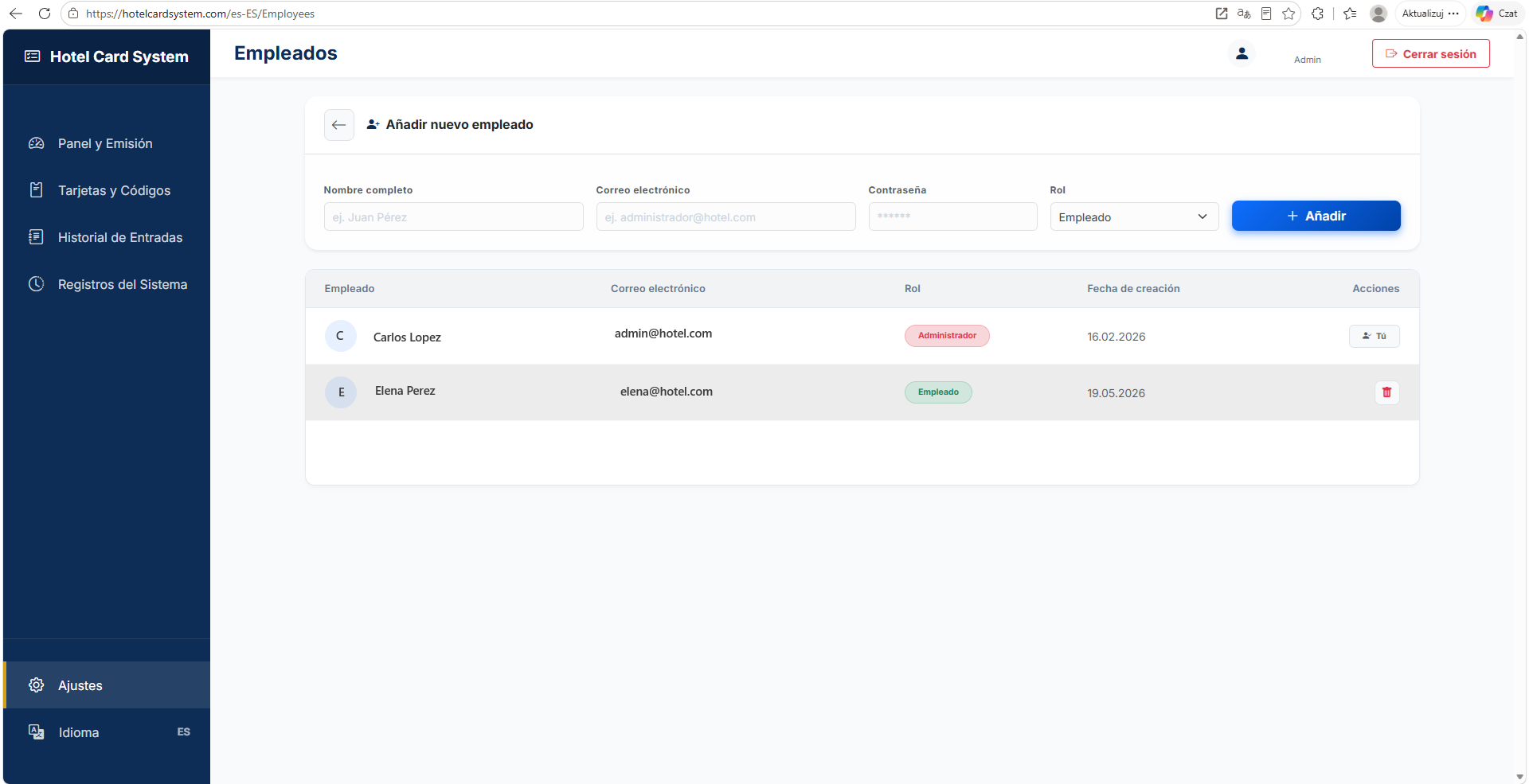Open Panel y Emisión in sidebar
This screenshot has height=784, width=1529.
pyautogui.click(x=107, y=143)
